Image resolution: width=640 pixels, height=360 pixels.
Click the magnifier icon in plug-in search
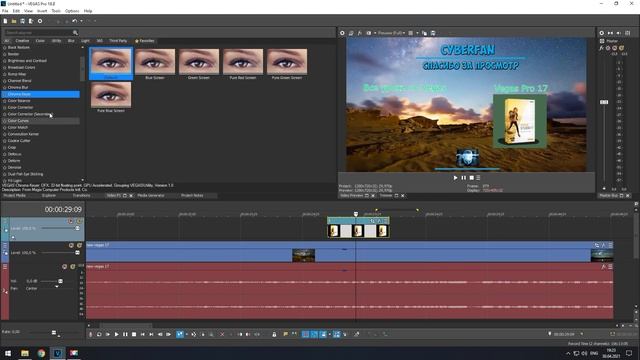(x=75, y=32)
